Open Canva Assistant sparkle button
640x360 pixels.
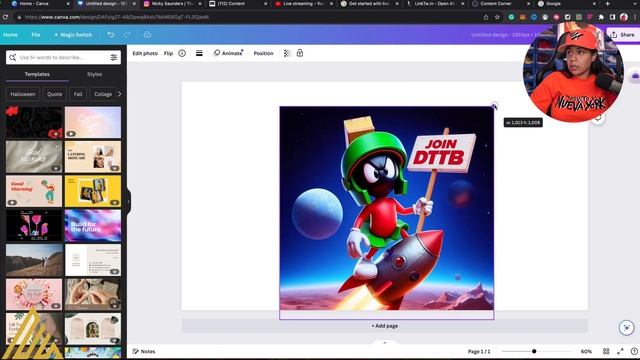pos(627,327)
